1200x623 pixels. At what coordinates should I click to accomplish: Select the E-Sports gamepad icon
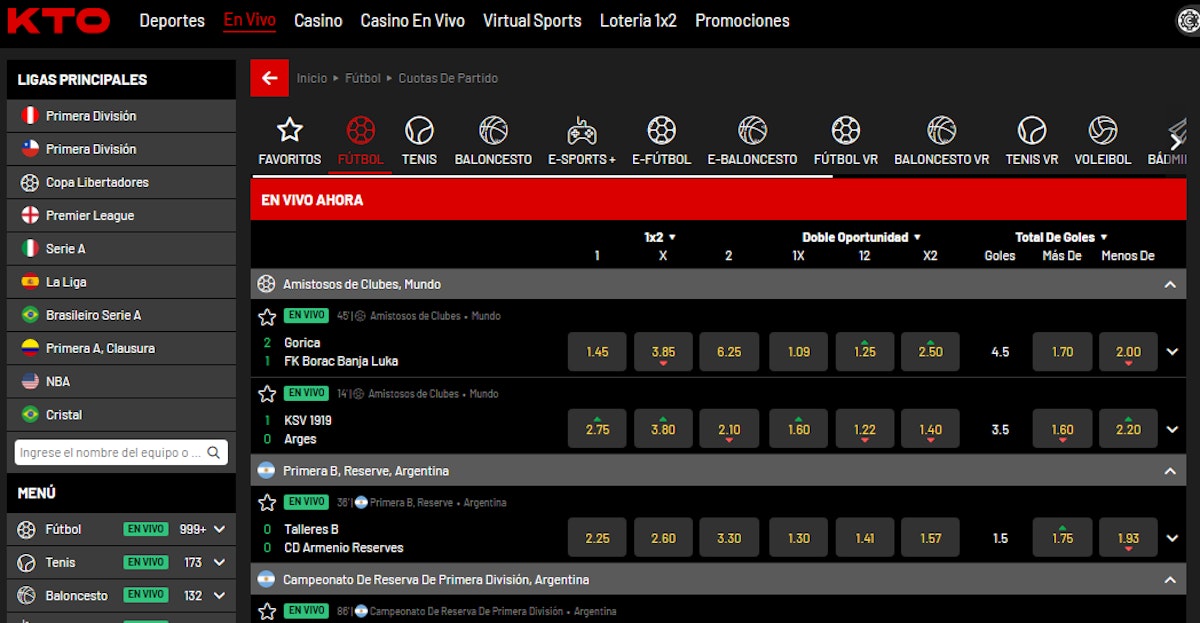pyautogui.click(x=581, y=130)
